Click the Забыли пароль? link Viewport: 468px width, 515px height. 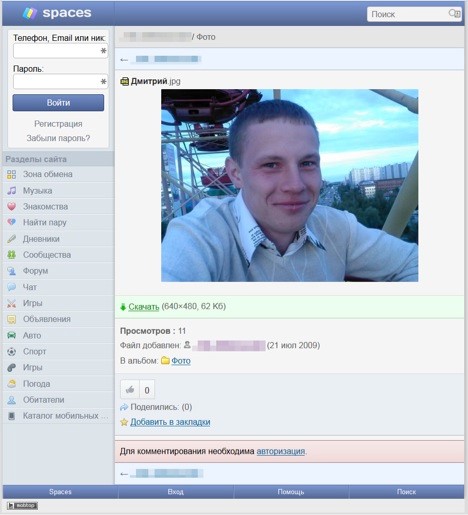[x=58, y=138]
